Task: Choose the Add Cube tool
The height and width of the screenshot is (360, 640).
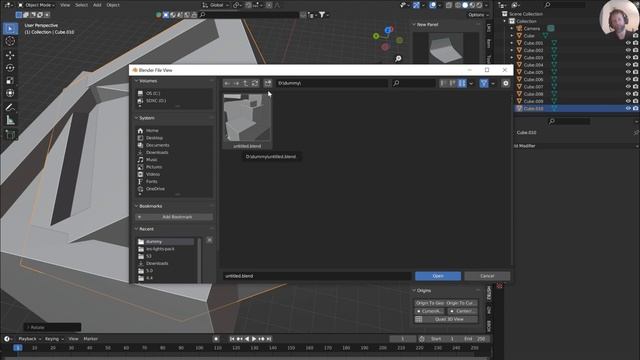Action: pyautogui.click(x=10, y=134)
